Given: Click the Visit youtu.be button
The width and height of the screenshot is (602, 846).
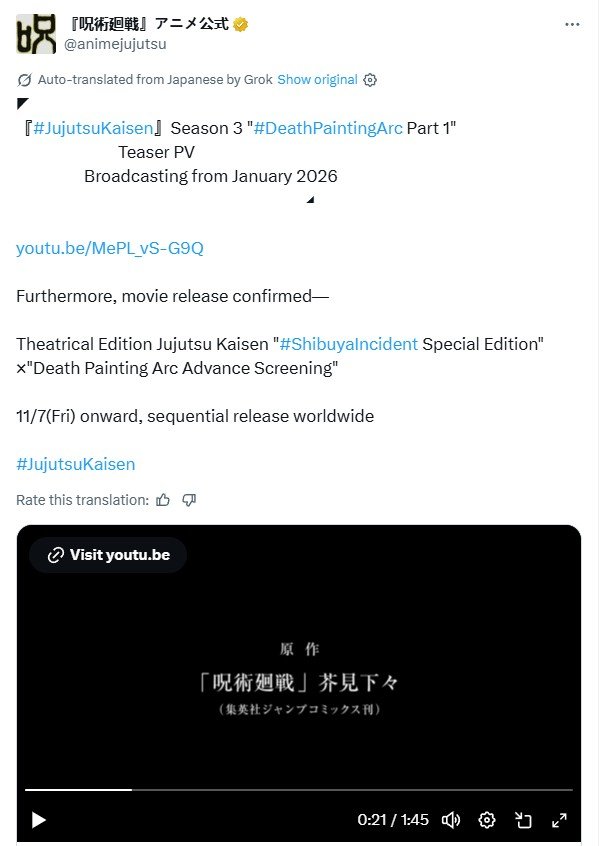Looking at the screenshot, I should click(108, 555).
